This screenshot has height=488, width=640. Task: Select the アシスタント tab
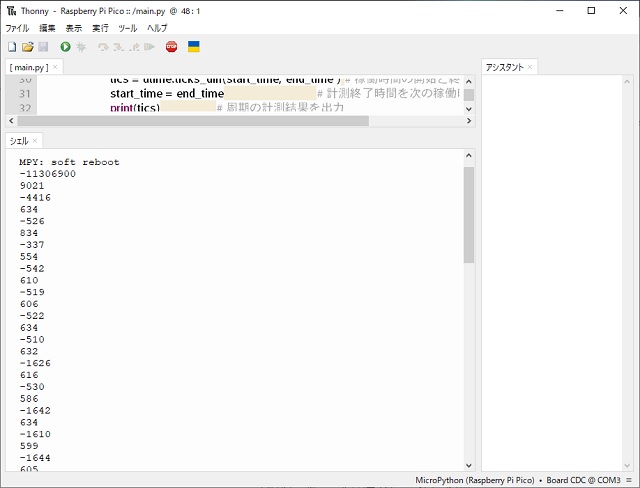click(504, 68)
